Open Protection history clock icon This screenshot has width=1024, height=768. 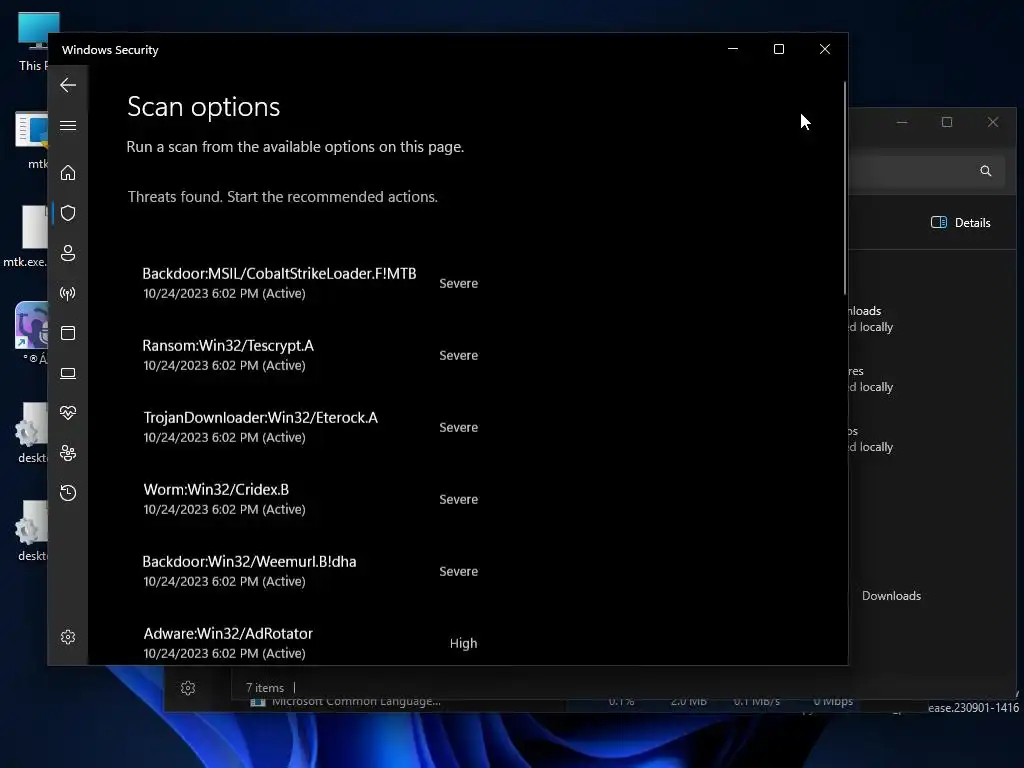click(x=68, y=492)
